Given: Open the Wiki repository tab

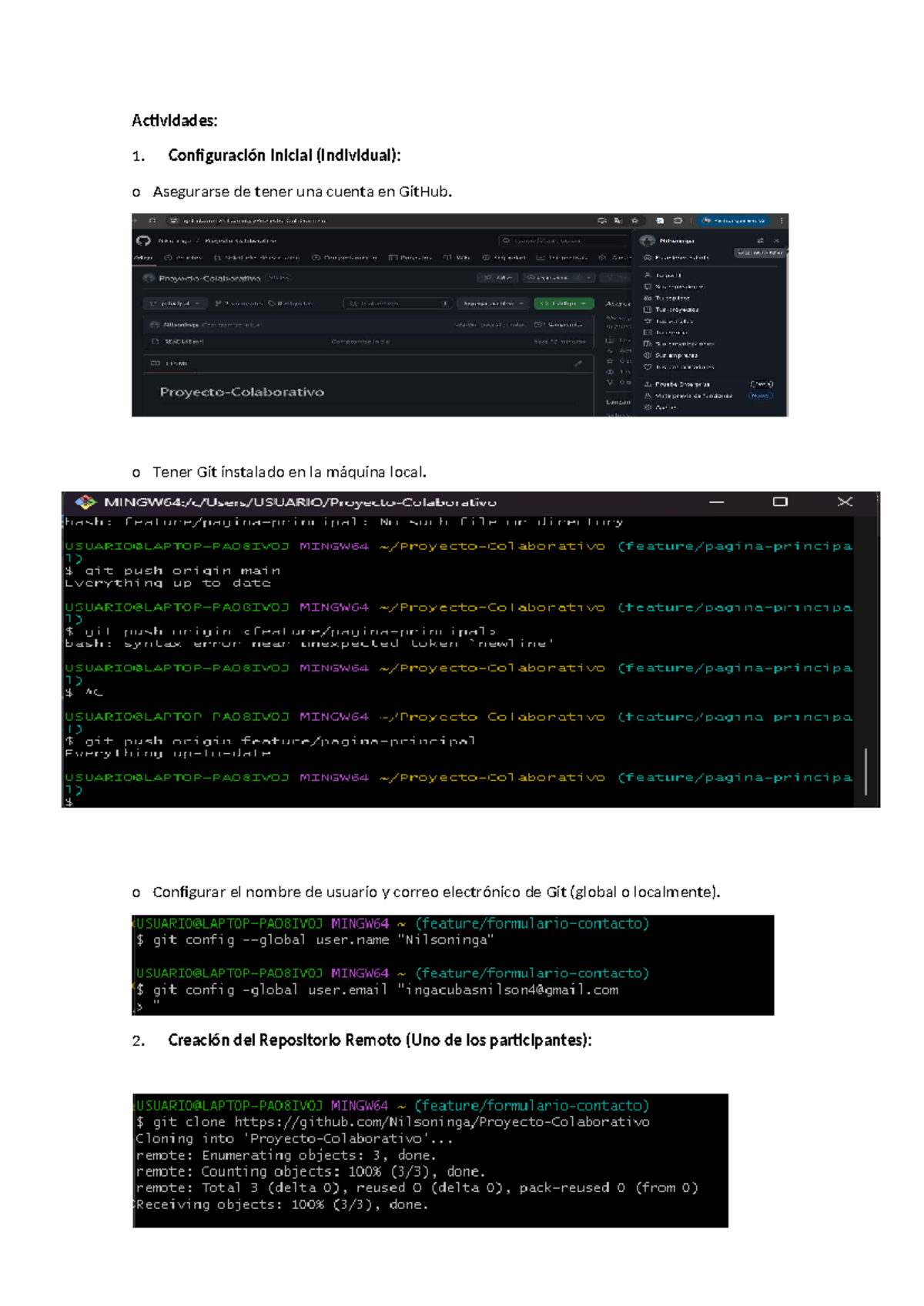Looking at the screenshot, I should click(457, 257).
